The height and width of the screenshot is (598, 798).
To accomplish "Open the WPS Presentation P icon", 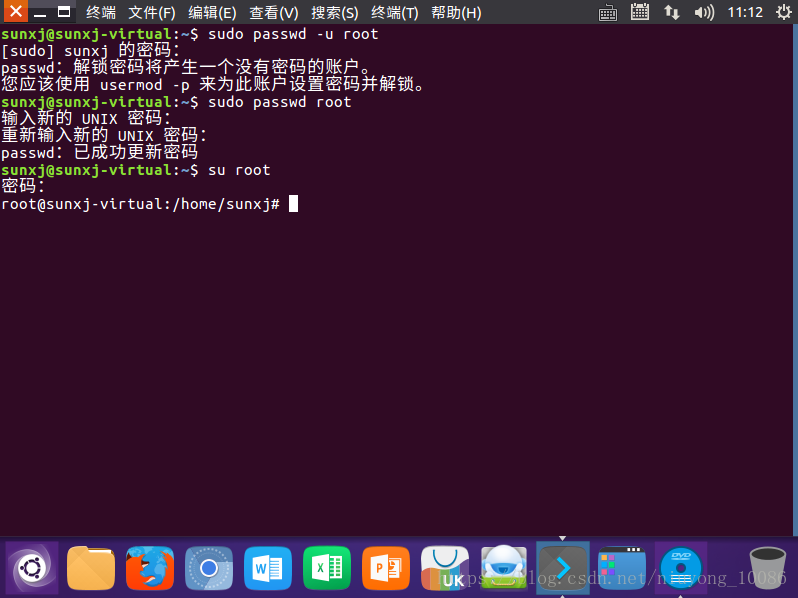I will 386,568.
